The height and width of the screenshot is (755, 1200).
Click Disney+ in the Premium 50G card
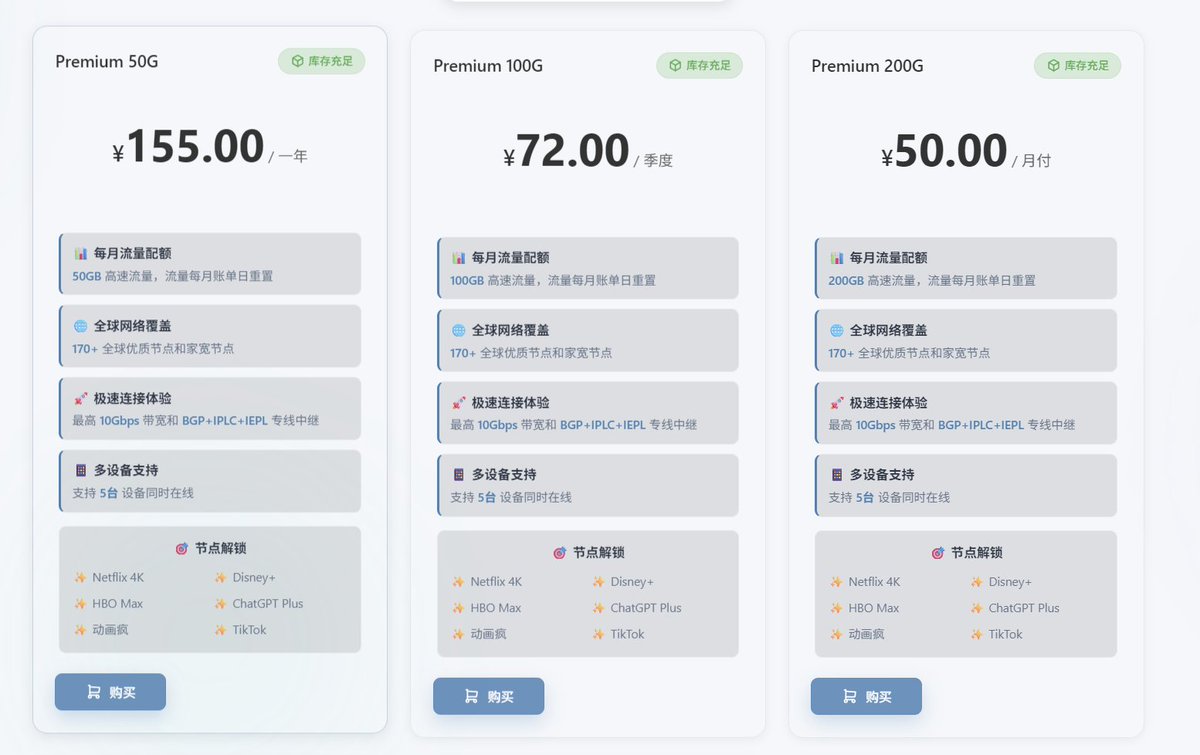tap(254, 577)
